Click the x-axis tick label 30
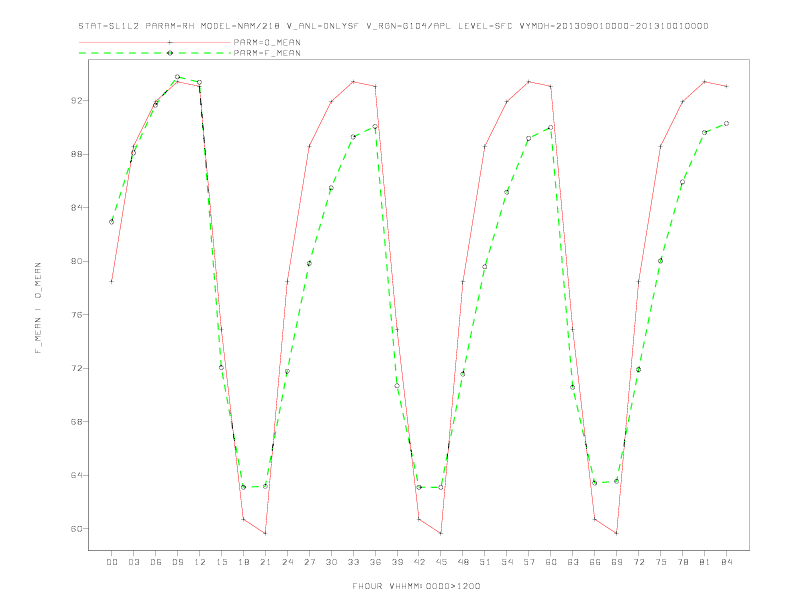This screenshot has height=612, width=792. (x=331, y=562)
